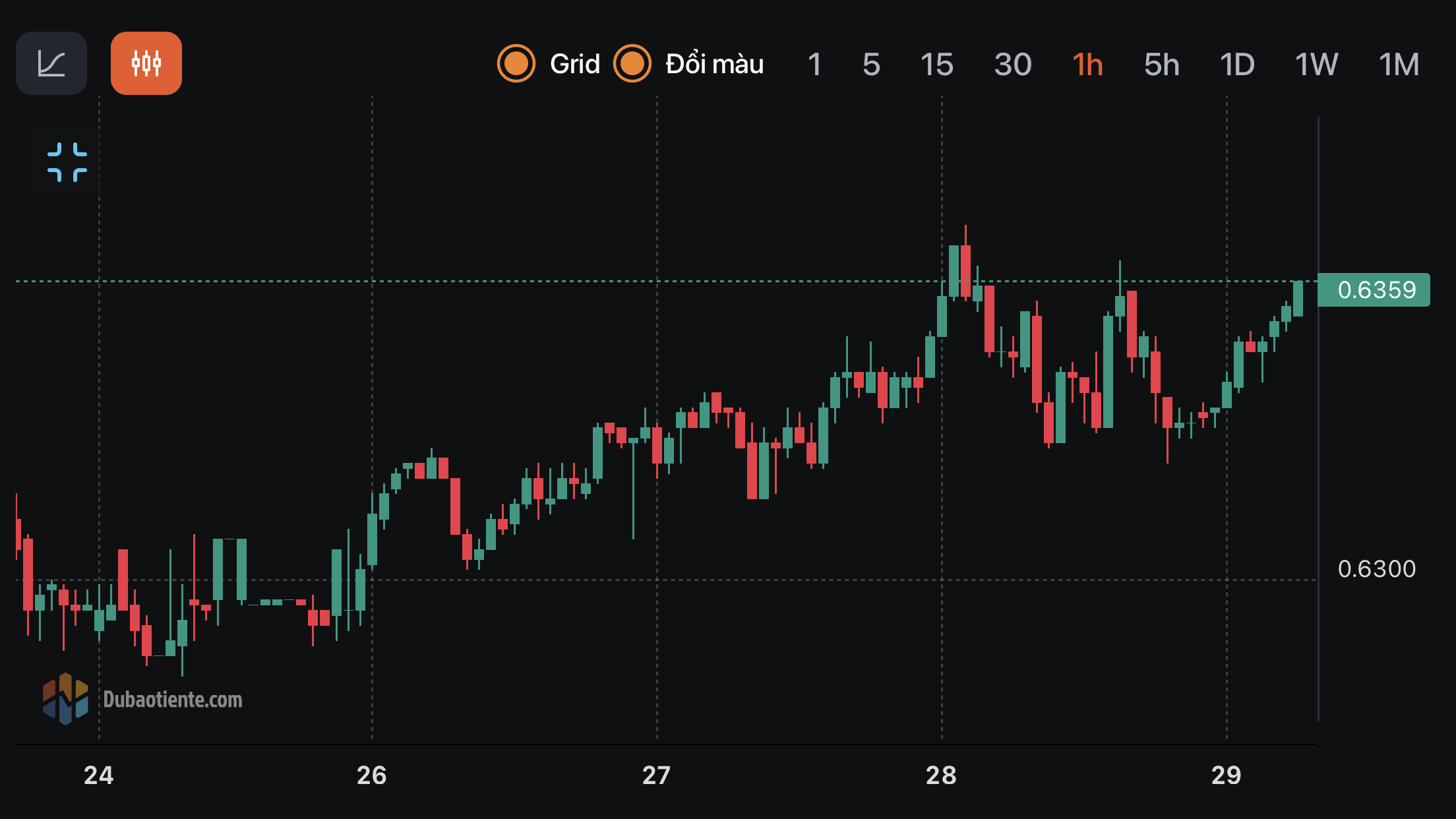Select the 1 minute timeframe
This screenshot has width=1456, height=819.
pos(814,65)
